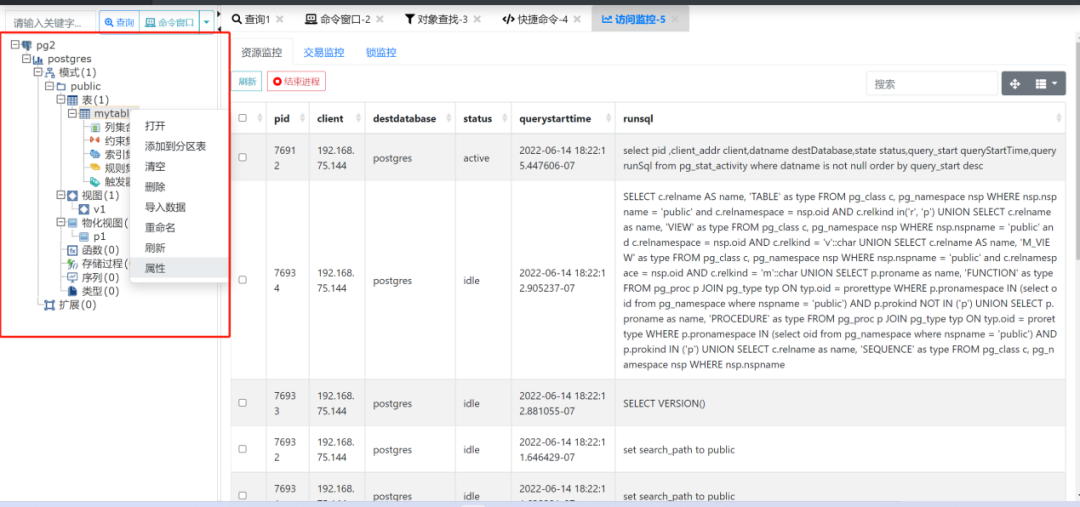Click the fullscreen move icon near search
This screenshot has width=1080, height=507.
tap(1015, 84)
